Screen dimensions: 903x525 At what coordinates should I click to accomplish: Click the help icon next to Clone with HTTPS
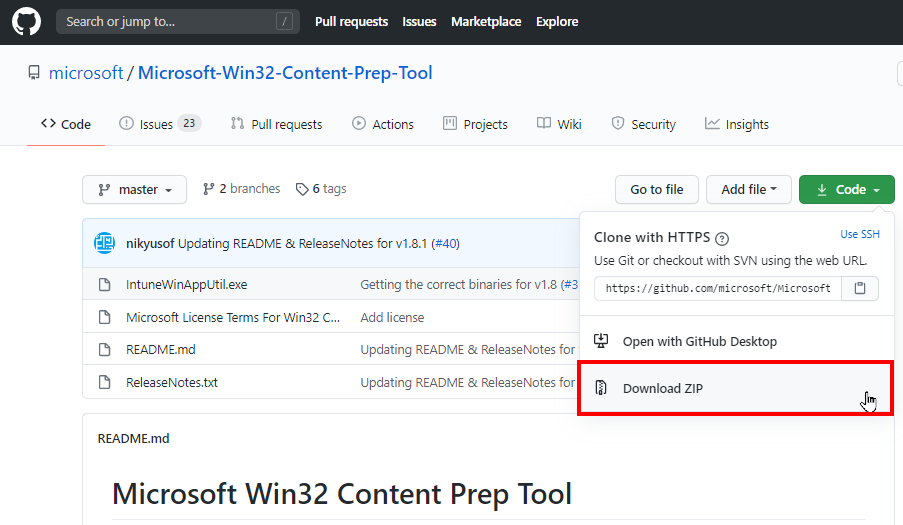722,238
